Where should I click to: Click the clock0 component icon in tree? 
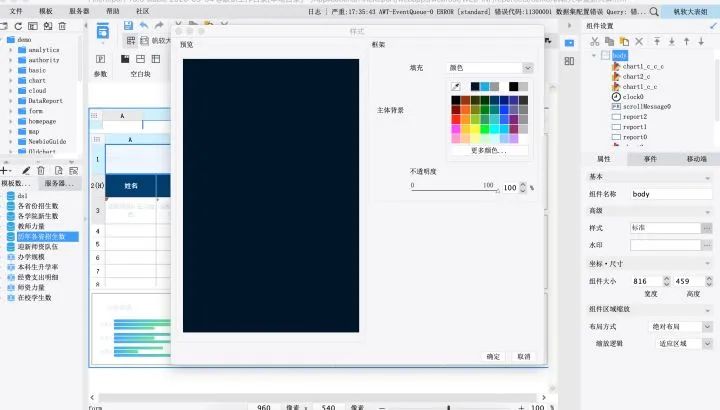click(616, 97)
